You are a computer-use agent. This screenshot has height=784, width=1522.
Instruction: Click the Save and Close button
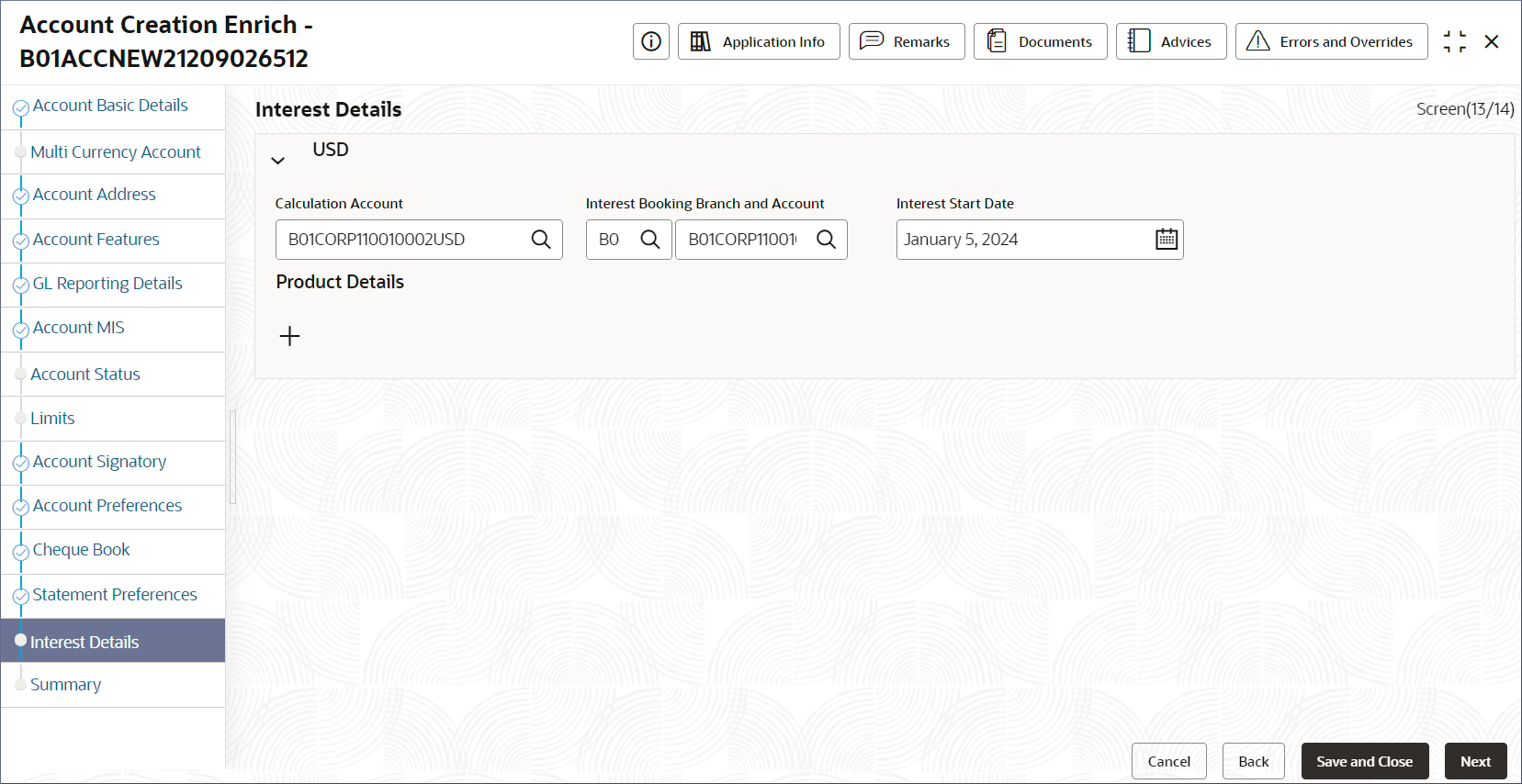(x=1364, y=761)
